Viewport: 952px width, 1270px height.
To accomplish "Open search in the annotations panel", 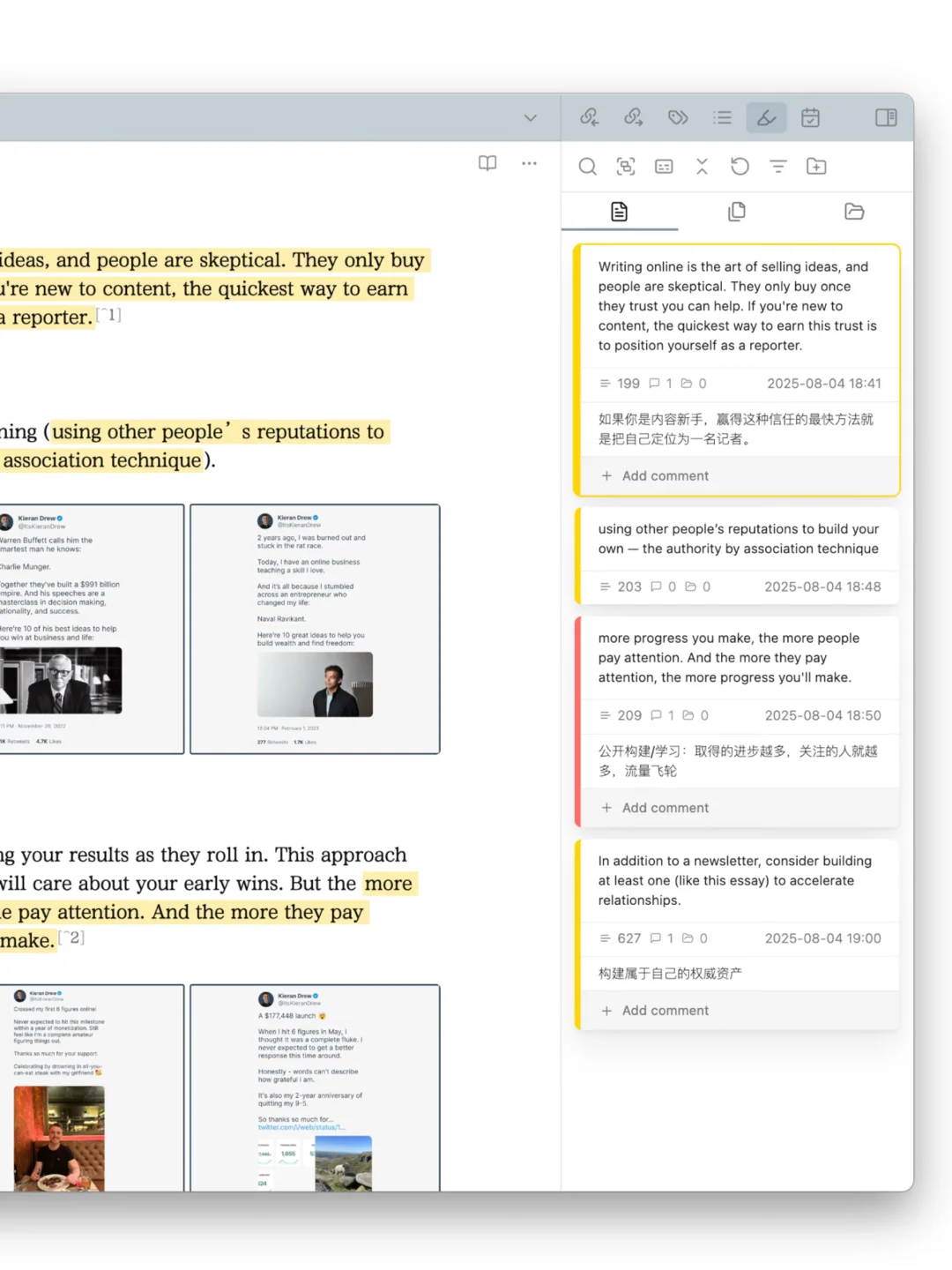I will pyautogui.click(x=587, y=166).
